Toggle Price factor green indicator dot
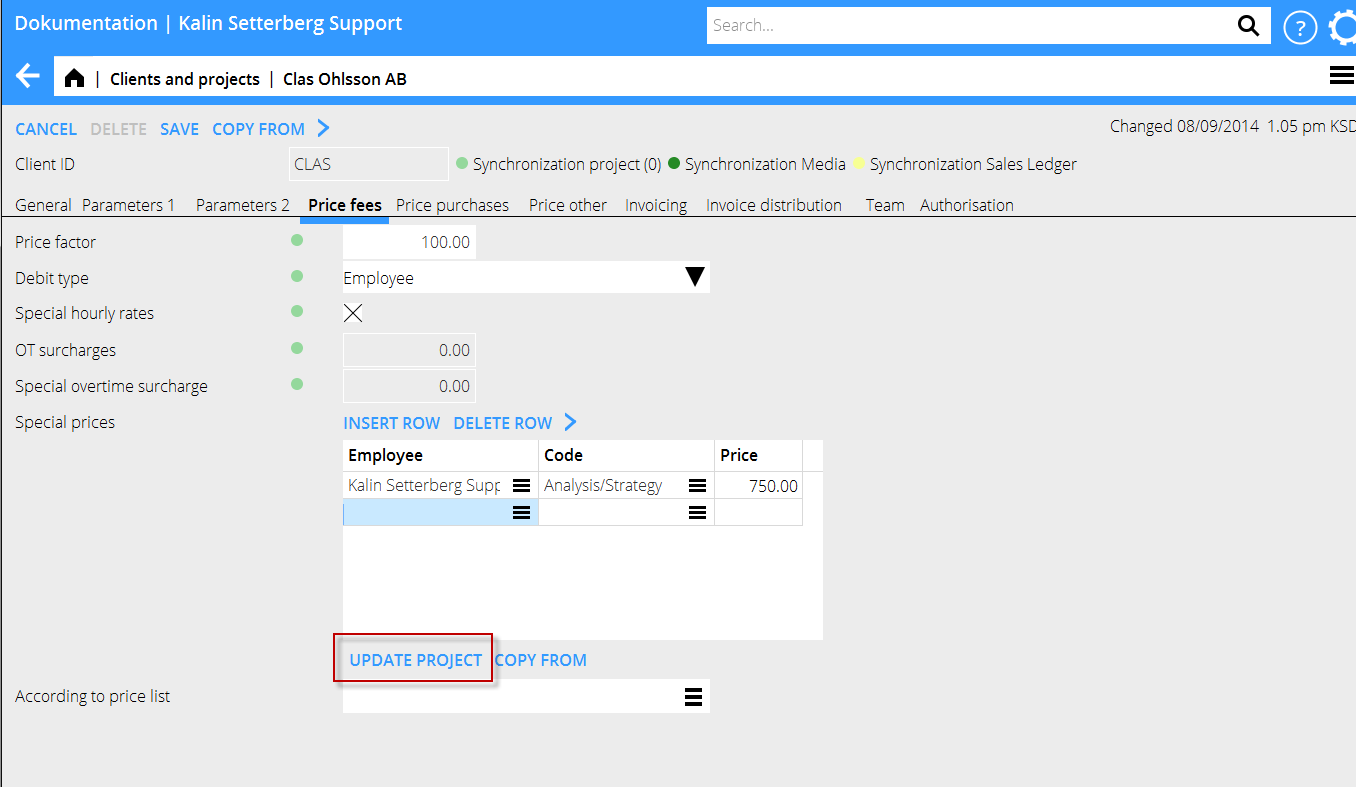The width and height of the screenshot is (1356, 787). [296, 241]
